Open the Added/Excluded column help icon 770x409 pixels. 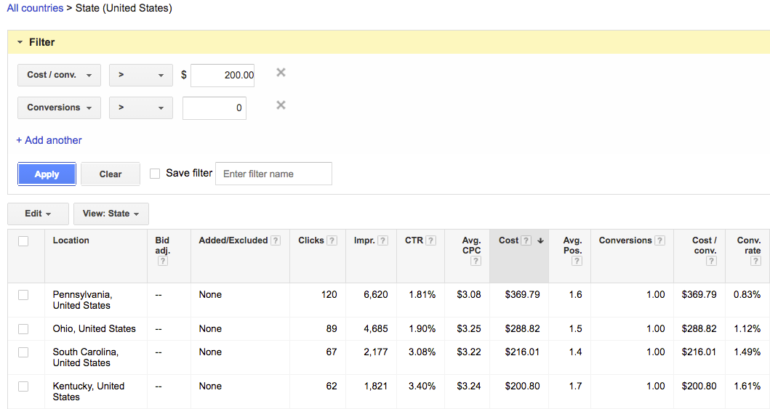(x=276, y=241)
